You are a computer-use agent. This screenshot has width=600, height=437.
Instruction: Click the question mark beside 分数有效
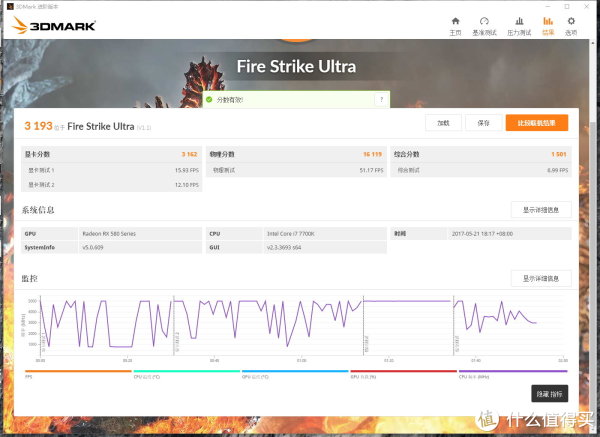(381, 99)
